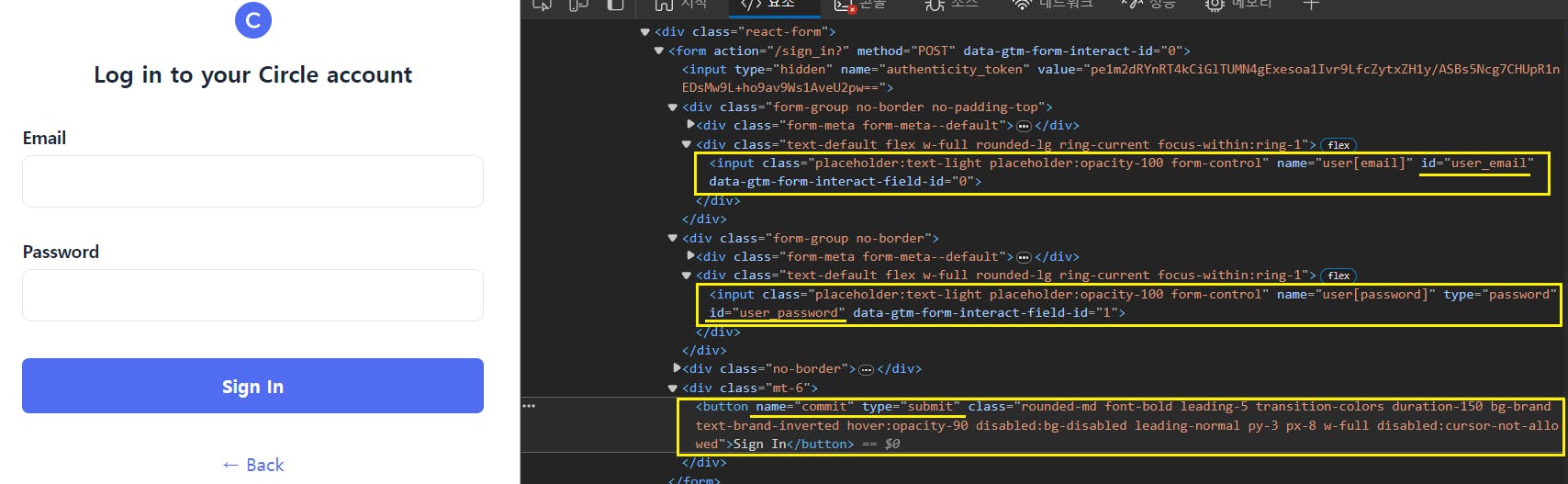Image resolution: width=1568 pixels, height=484 pixels.
Task: Select the type="password" attribute text
Action: [1500, 295]
